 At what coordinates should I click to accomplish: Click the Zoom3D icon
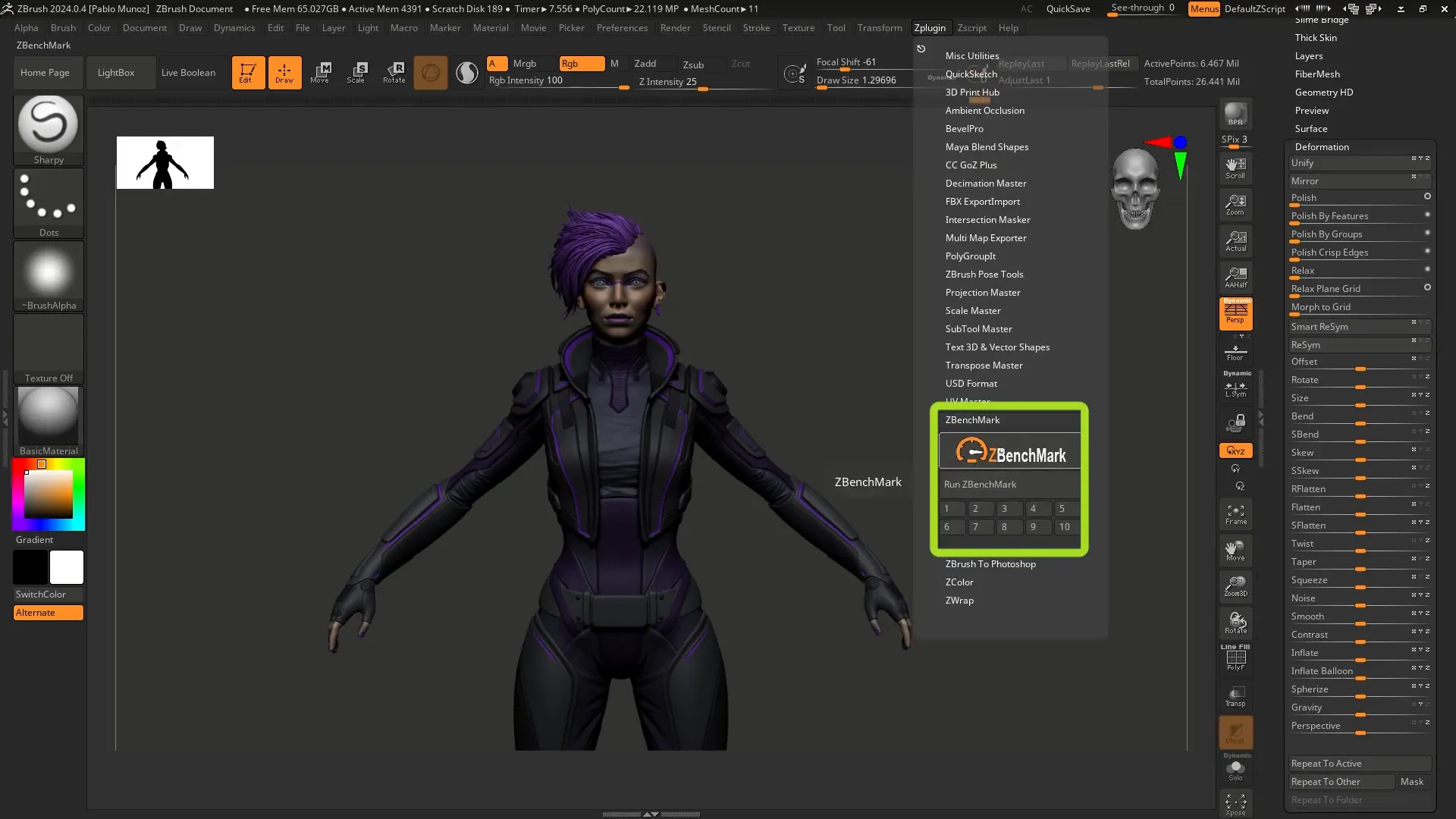[1235, 586]
